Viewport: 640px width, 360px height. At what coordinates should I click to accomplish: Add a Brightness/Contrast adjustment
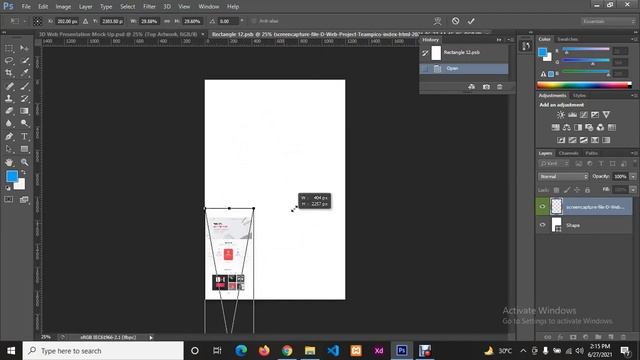click(561, 115)
